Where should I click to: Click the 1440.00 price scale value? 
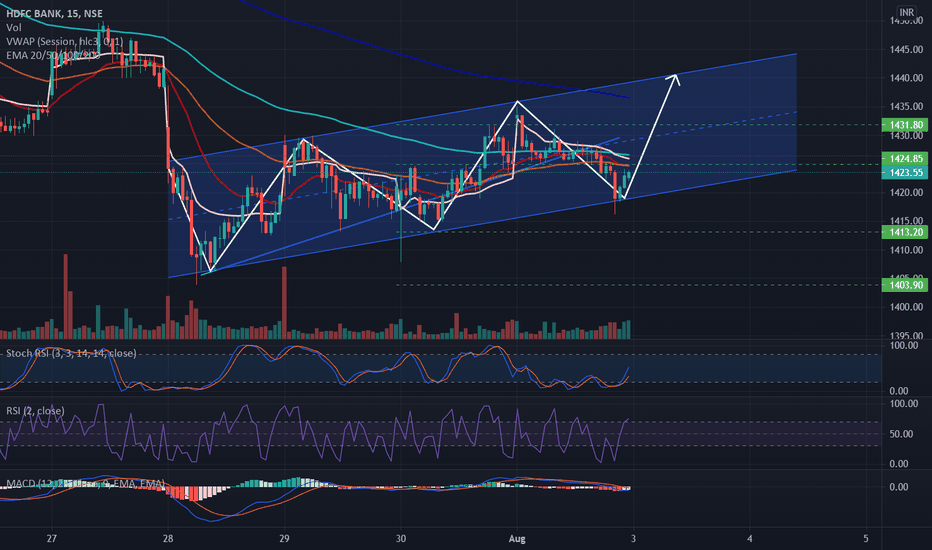tap(906, 78)
